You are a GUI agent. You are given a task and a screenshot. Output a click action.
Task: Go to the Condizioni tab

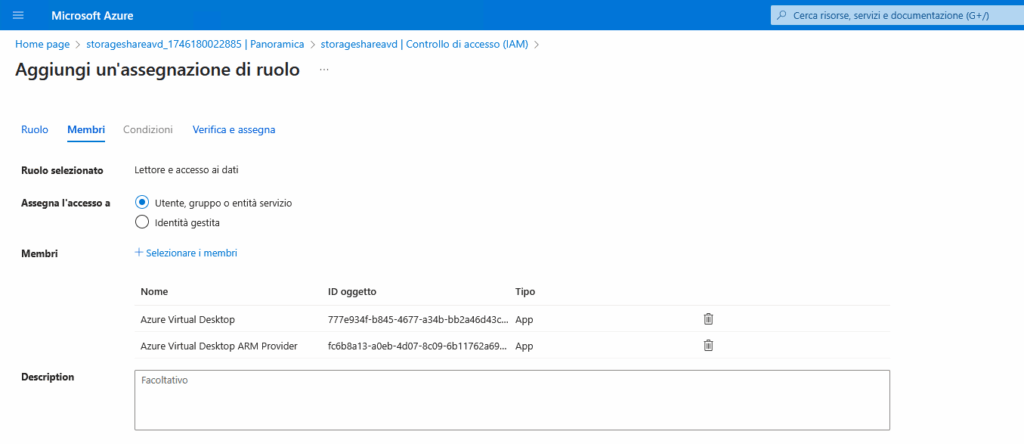click(148, 129)
